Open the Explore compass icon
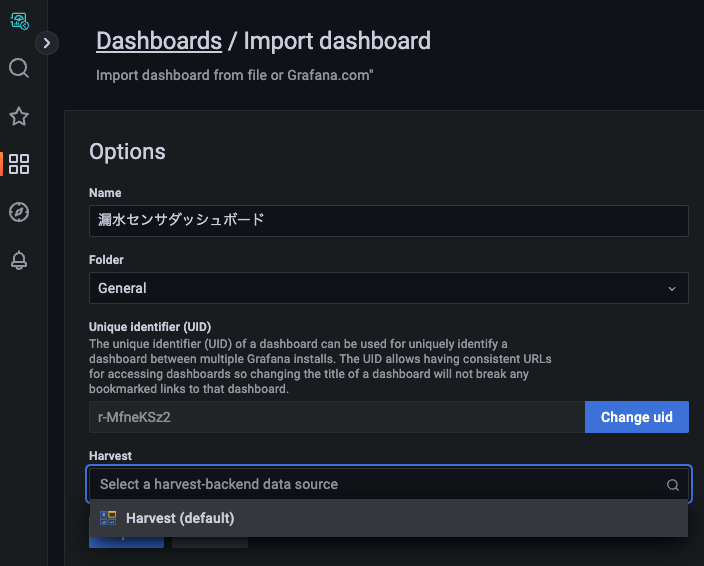Viewport: 704px width, 566px height. [19, 212]
